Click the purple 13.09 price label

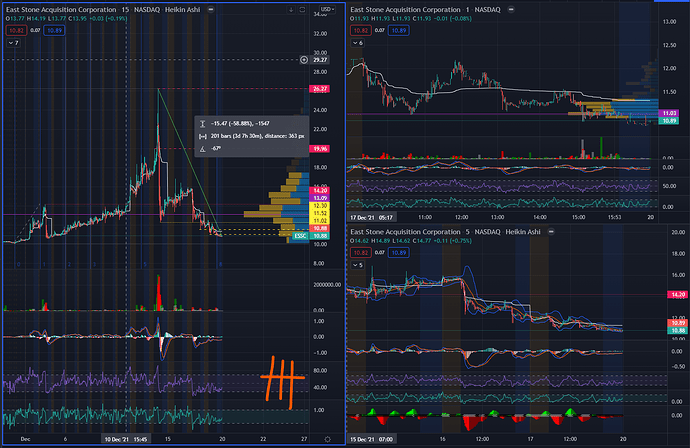point(320,198)
